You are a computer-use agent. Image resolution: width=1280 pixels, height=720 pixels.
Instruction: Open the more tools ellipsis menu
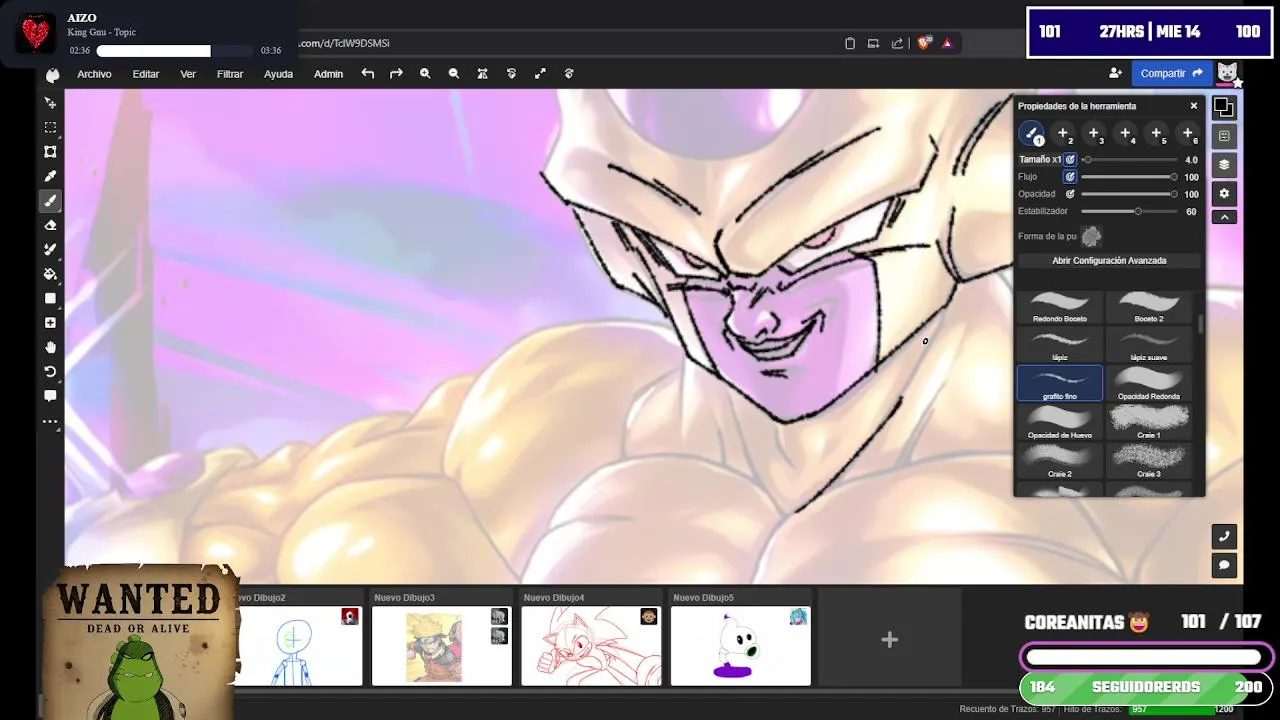[50, 422]
